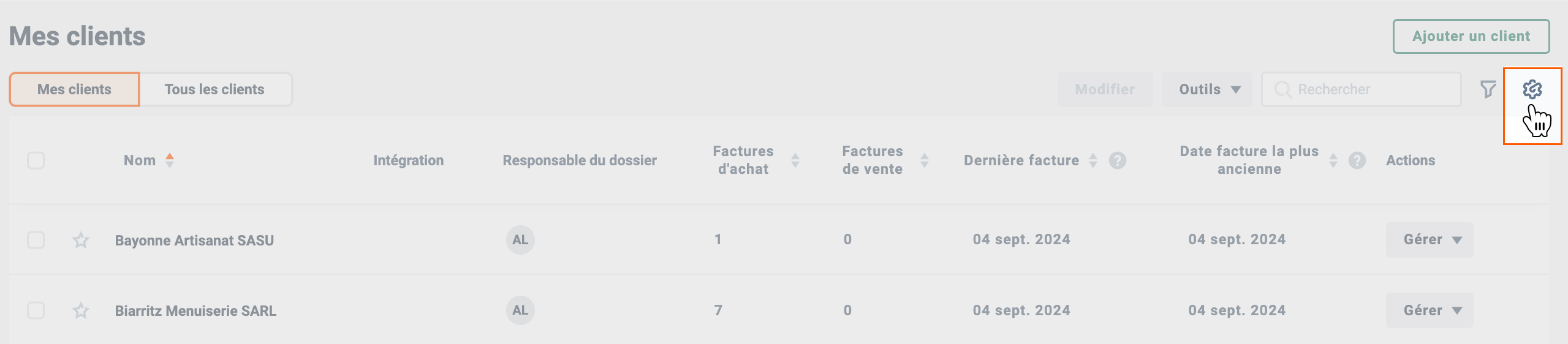Open Gérer menu for Biarritz Menuiserie
The image size is (1568, 344).
pos(1430,310)
